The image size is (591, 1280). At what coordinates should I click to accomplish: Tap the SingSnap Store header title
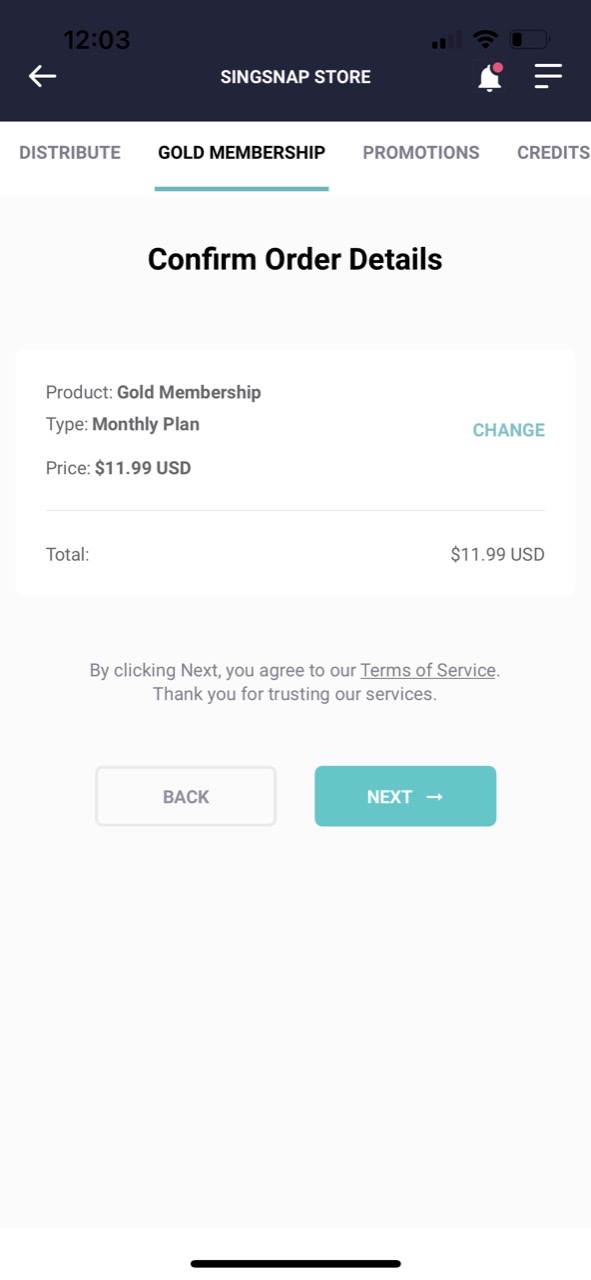coord(295,77)
